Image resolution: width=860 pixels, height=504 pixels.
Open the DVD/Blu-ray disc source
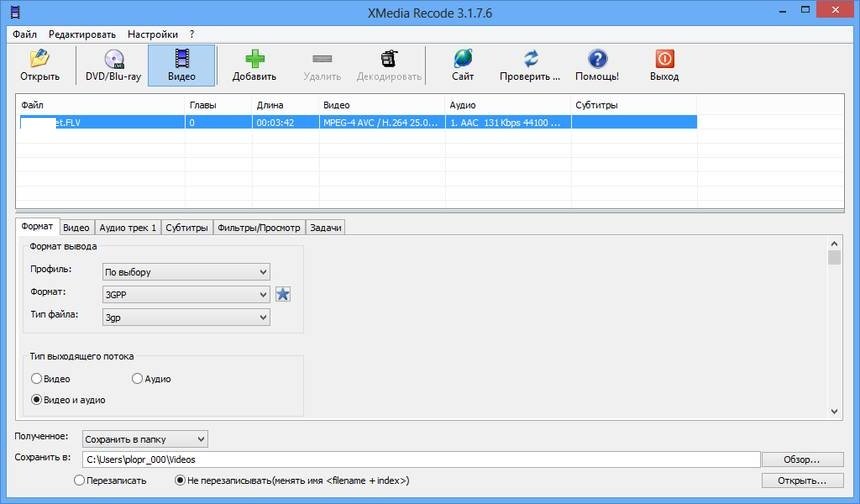point(113,59)
